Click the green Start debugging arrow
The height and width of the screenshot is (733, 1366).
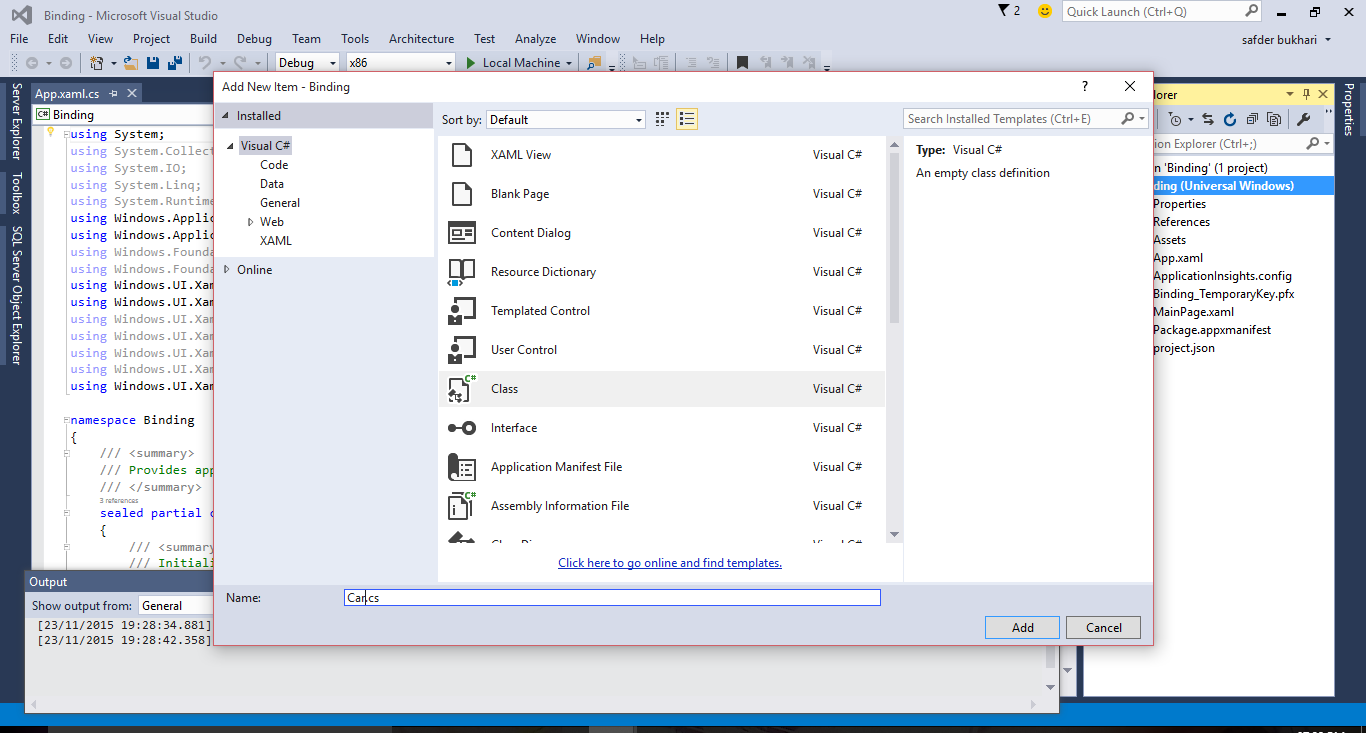(x=472, y=63)
